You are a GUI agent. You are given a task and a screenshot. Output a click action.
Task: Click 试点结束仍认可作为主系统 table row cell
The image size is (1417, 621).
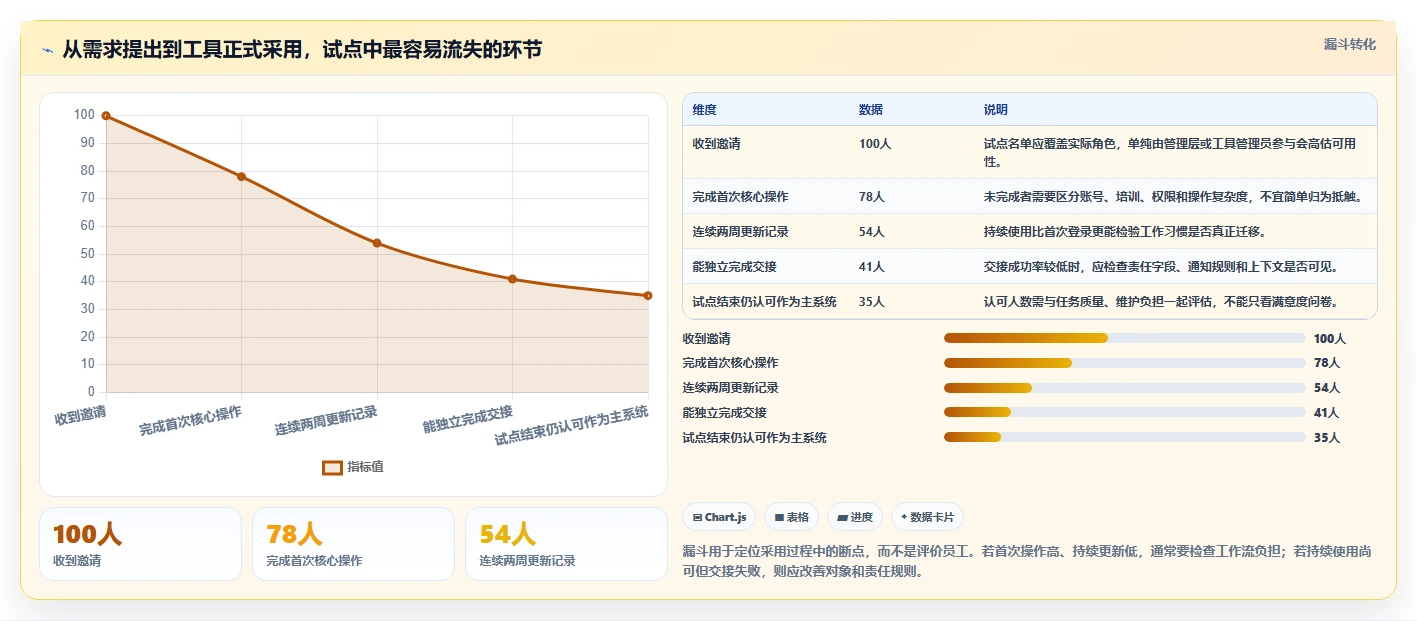(765, 302)
